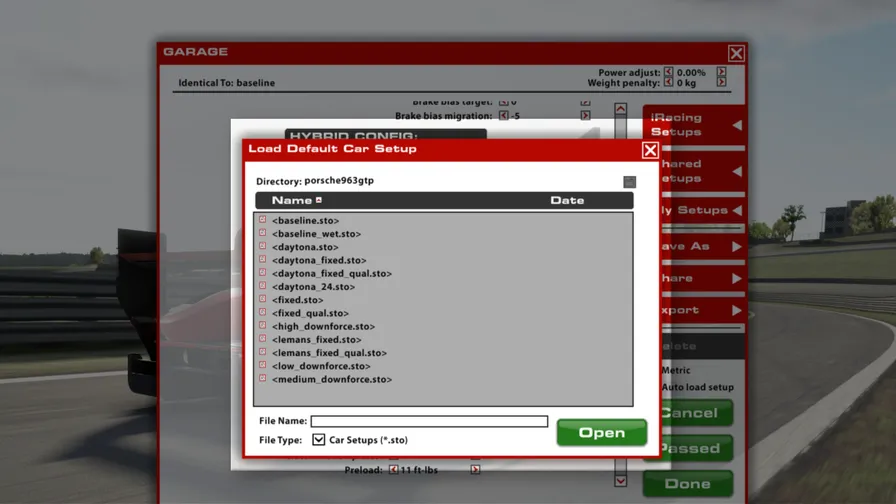Select the high_downforce.sto setup file
Screen dimensions: 896x504
pos(323,326)
